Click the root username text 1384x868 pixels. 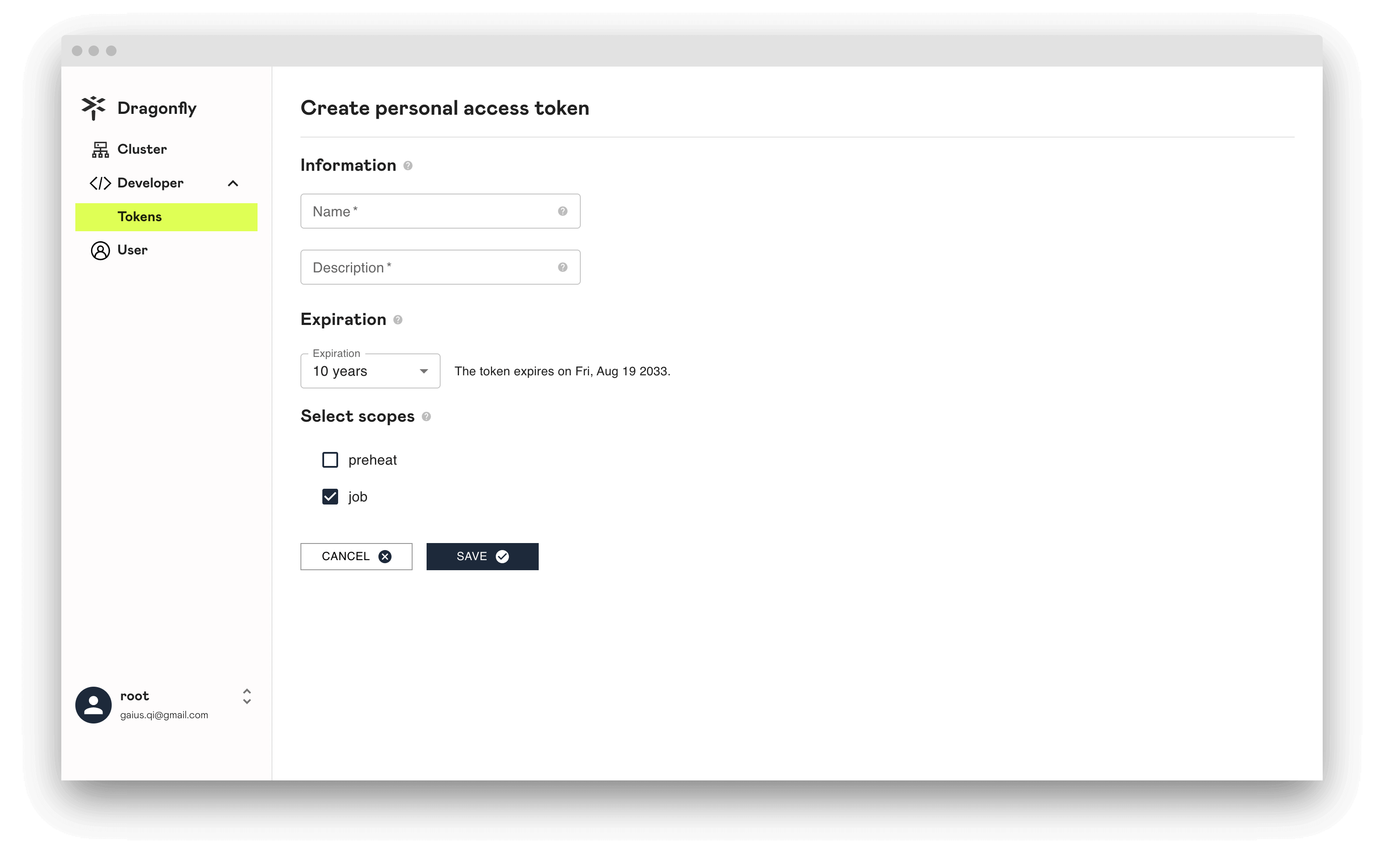[134, 696]
